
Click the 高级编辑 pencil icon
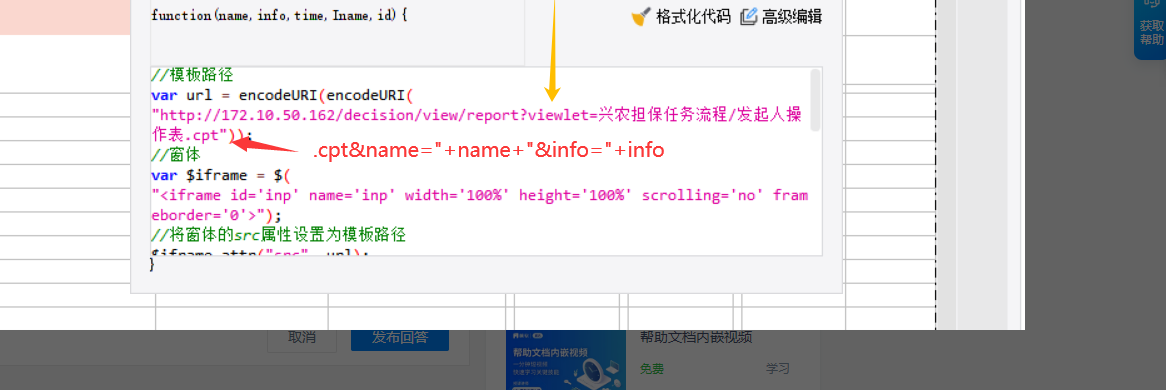pos(749,16)
